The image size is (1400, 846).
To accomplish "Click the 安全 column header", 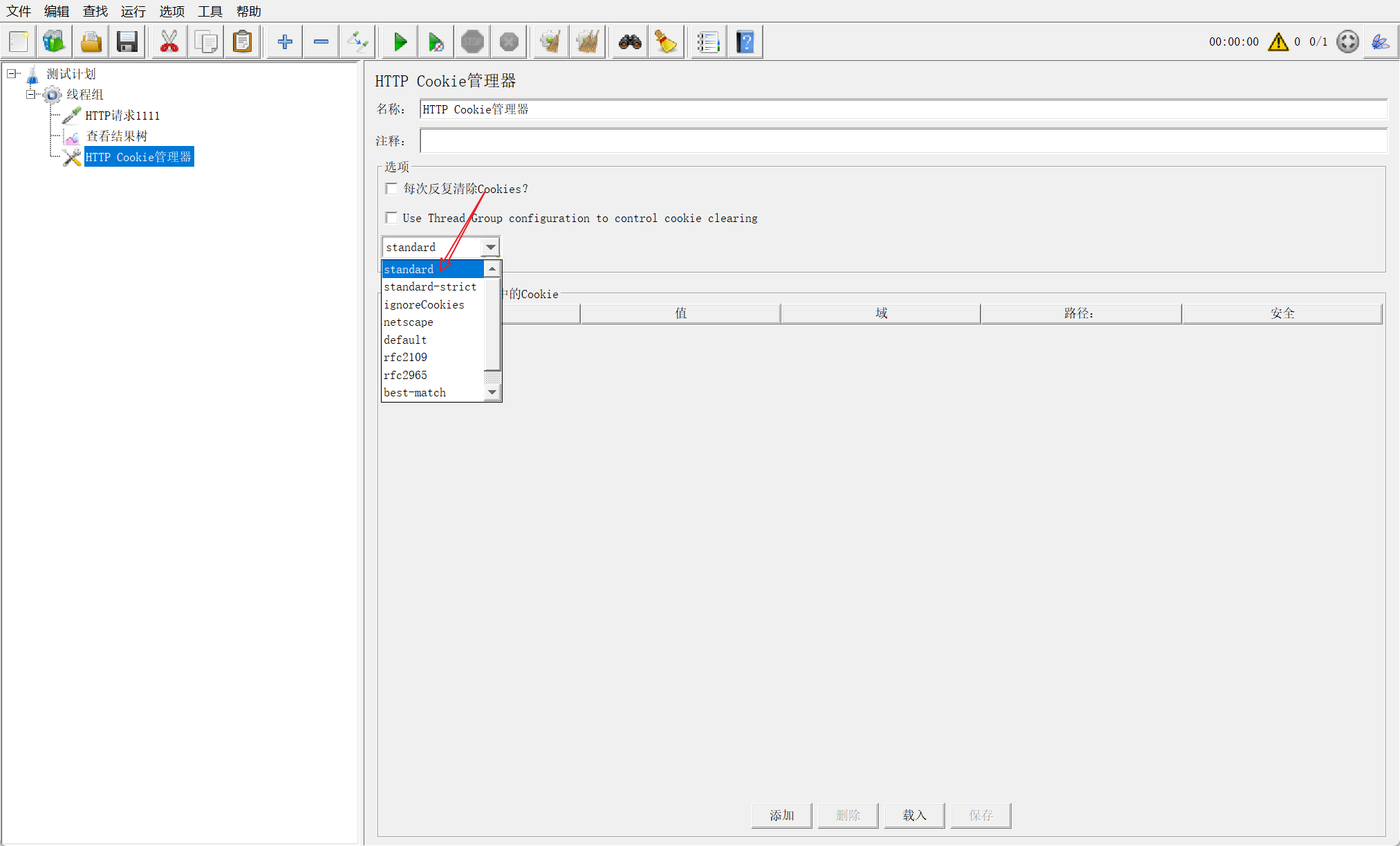I will point(1282,313).
